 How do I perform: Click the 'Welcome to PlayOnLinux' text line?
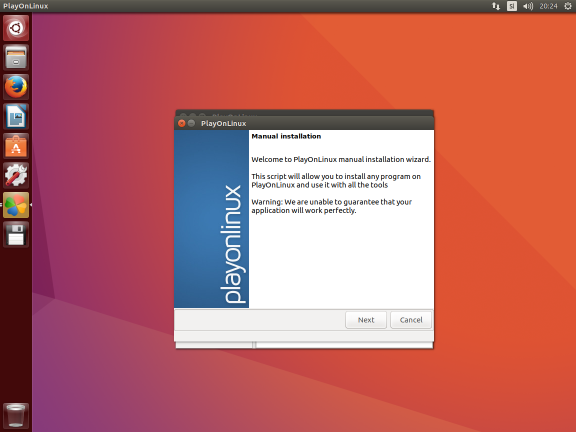[341, 159]
